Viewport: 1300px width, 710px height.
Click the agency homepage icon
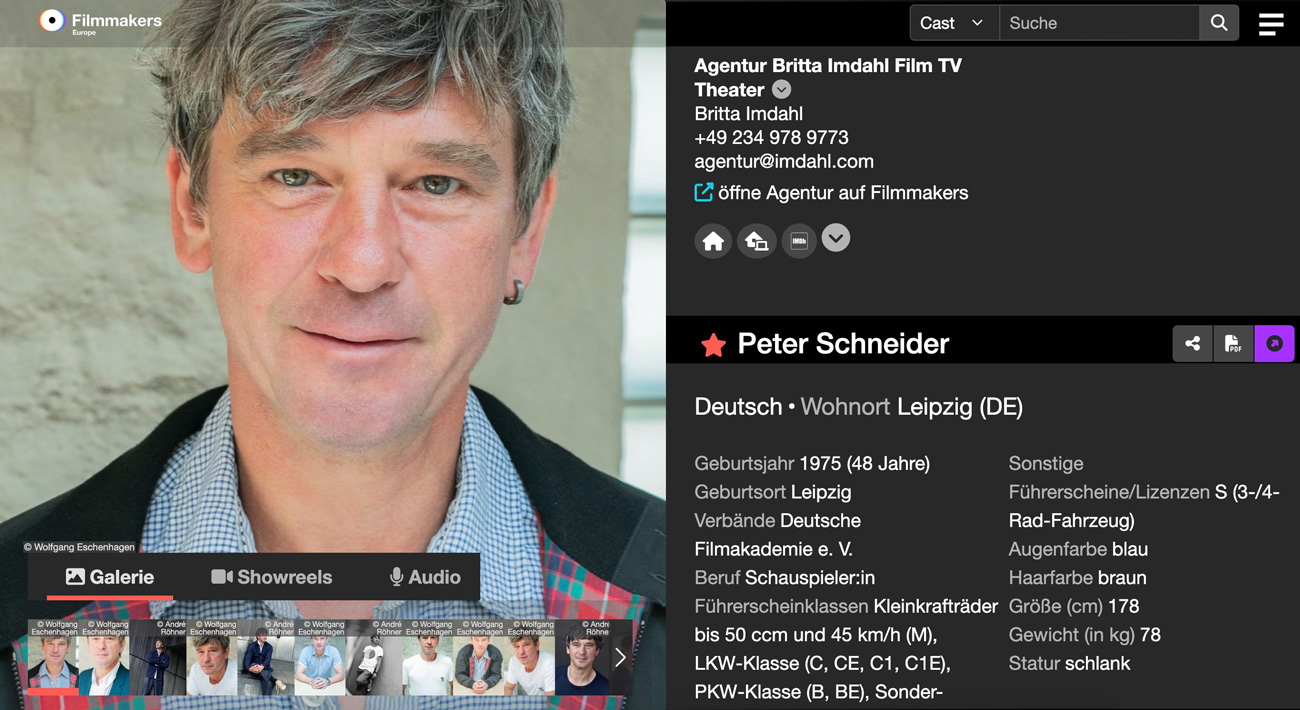pos(756,241)
